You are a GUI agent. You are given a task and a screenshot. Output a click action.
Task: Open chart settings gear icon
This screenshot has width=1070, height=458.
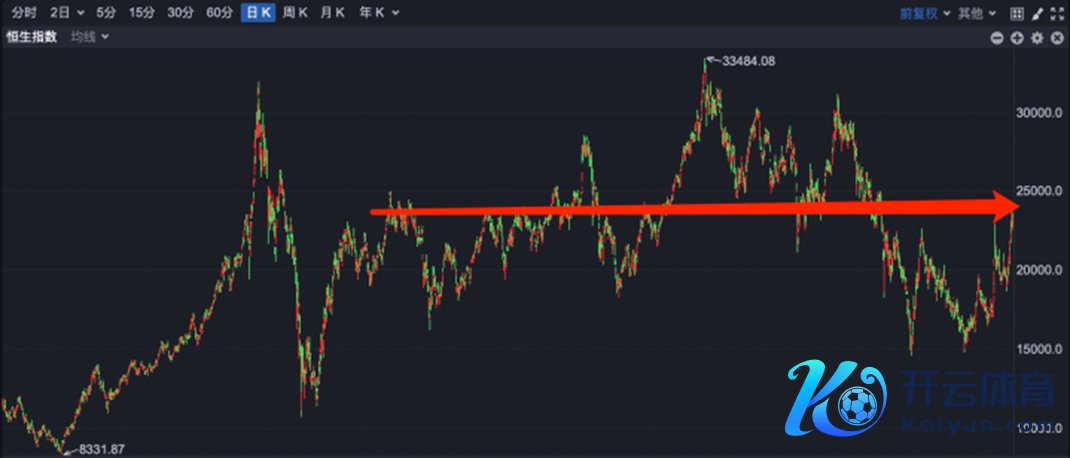tap(1037, 38)
